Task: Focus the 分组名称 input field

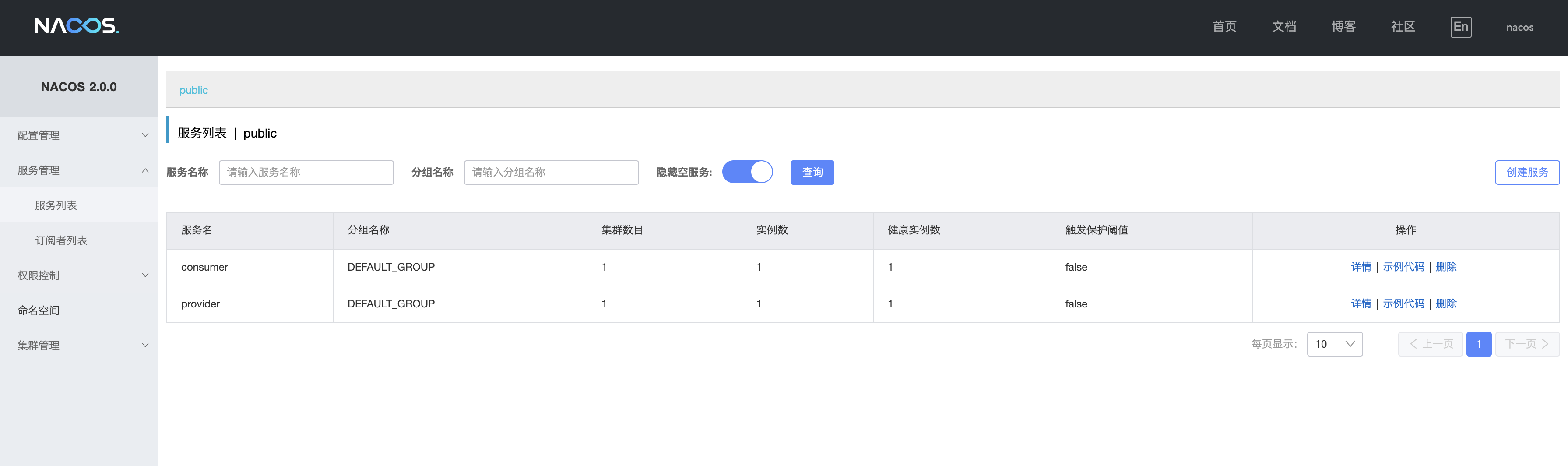Action: (x=551, y=173)
